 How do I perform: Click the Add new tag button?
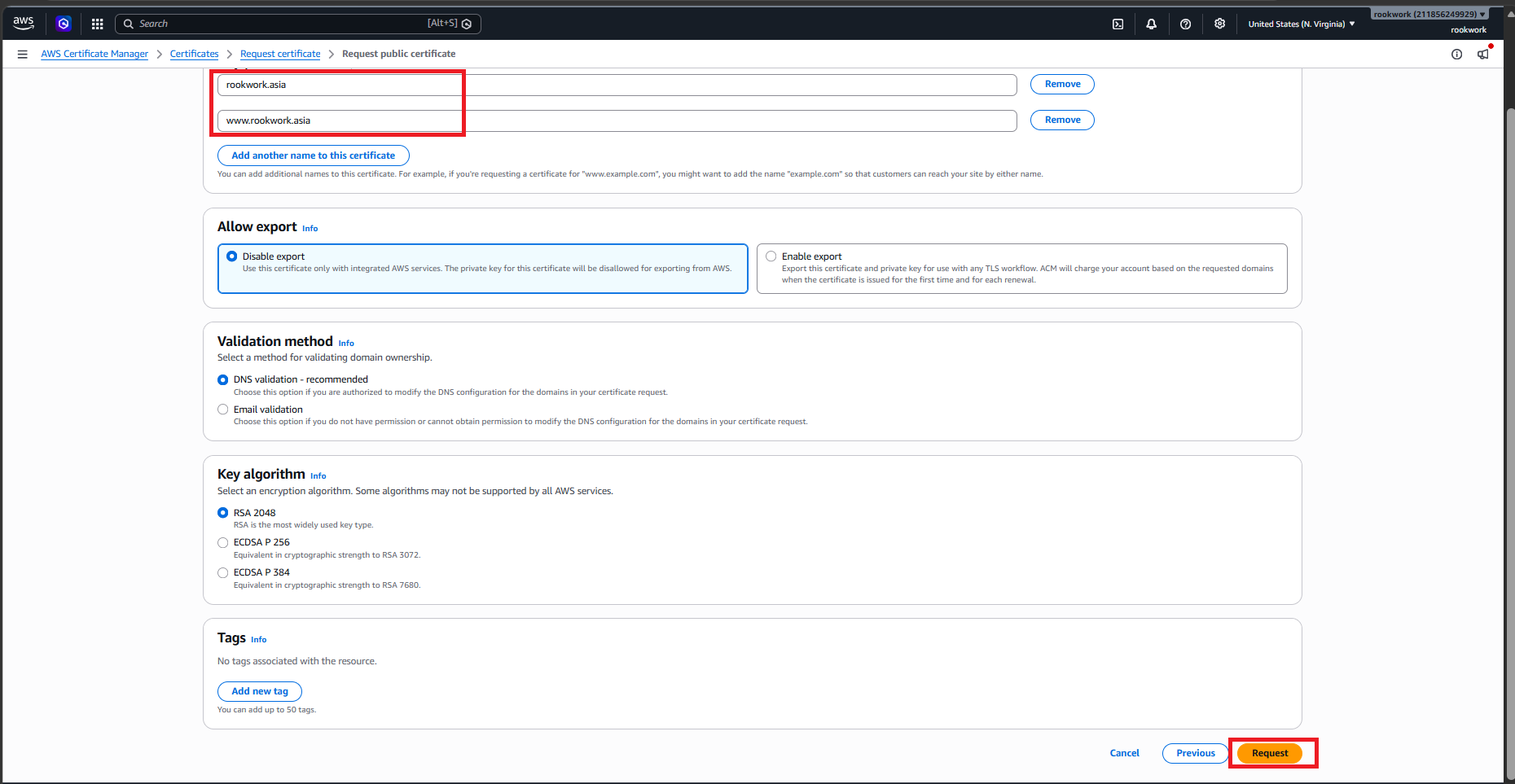260,691
